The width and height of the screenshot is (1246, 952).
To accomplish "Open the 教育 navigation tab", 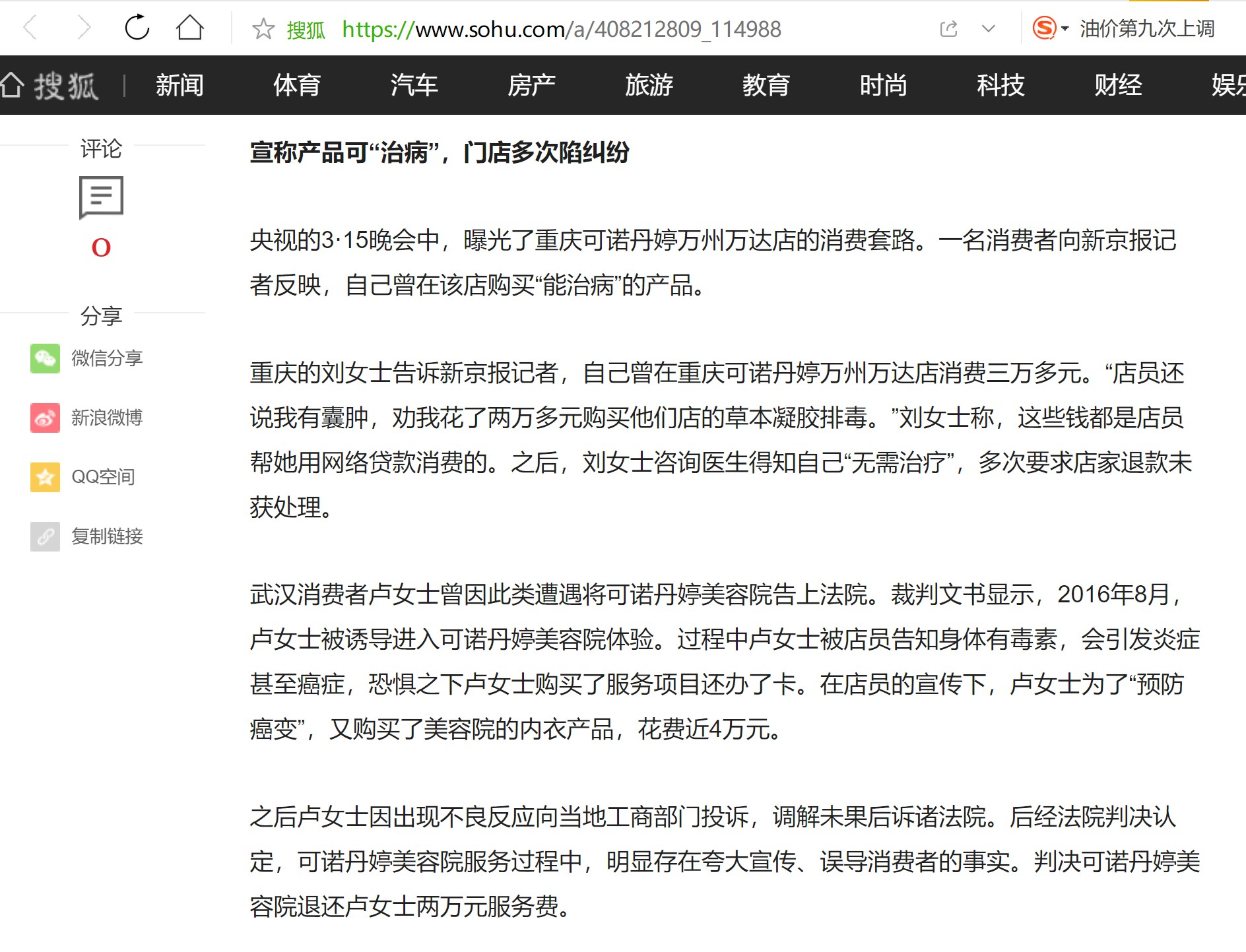I will 766,85.
